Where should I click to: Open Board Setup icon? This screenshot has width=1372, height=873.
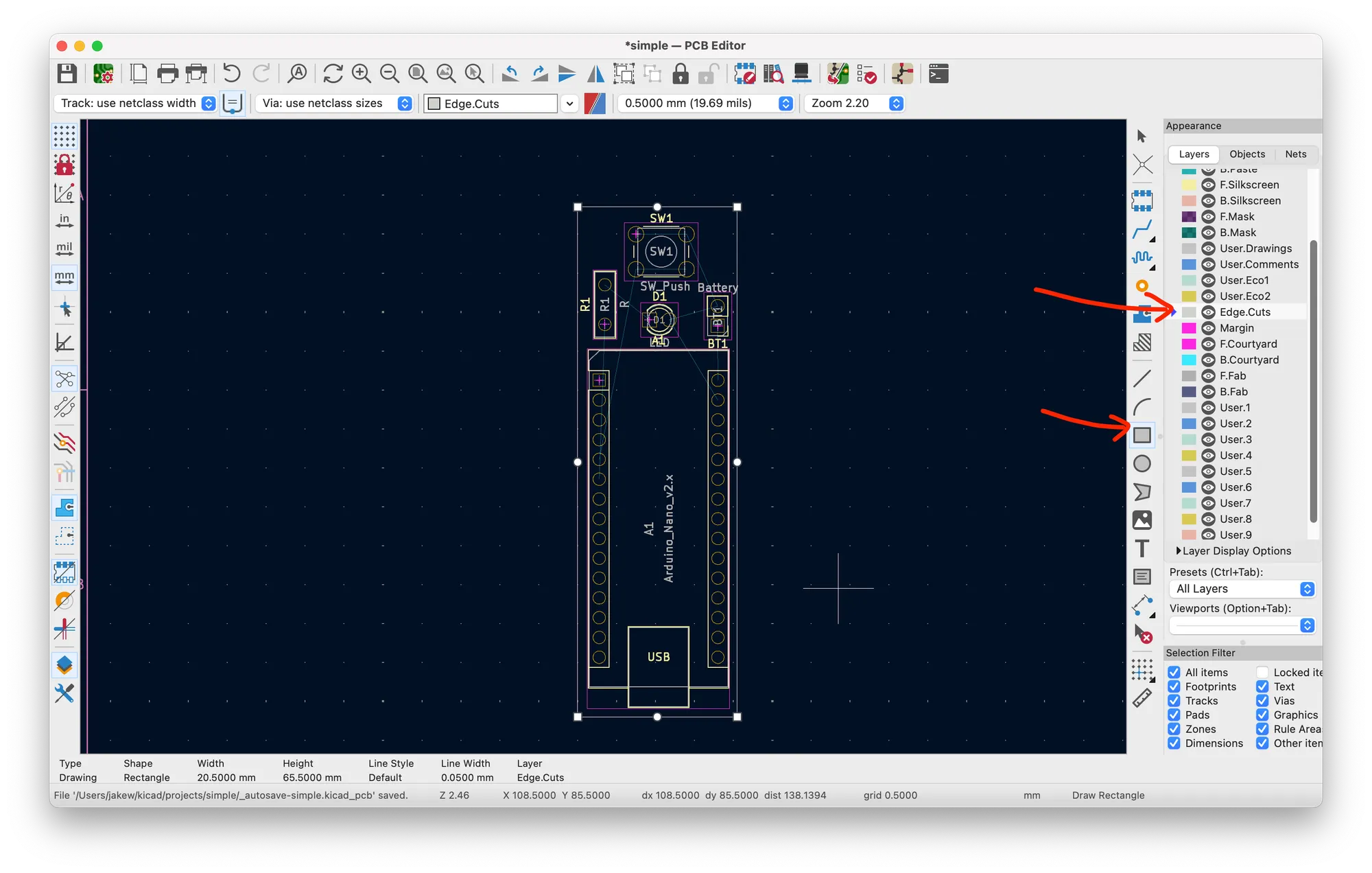tap(103, 73)
